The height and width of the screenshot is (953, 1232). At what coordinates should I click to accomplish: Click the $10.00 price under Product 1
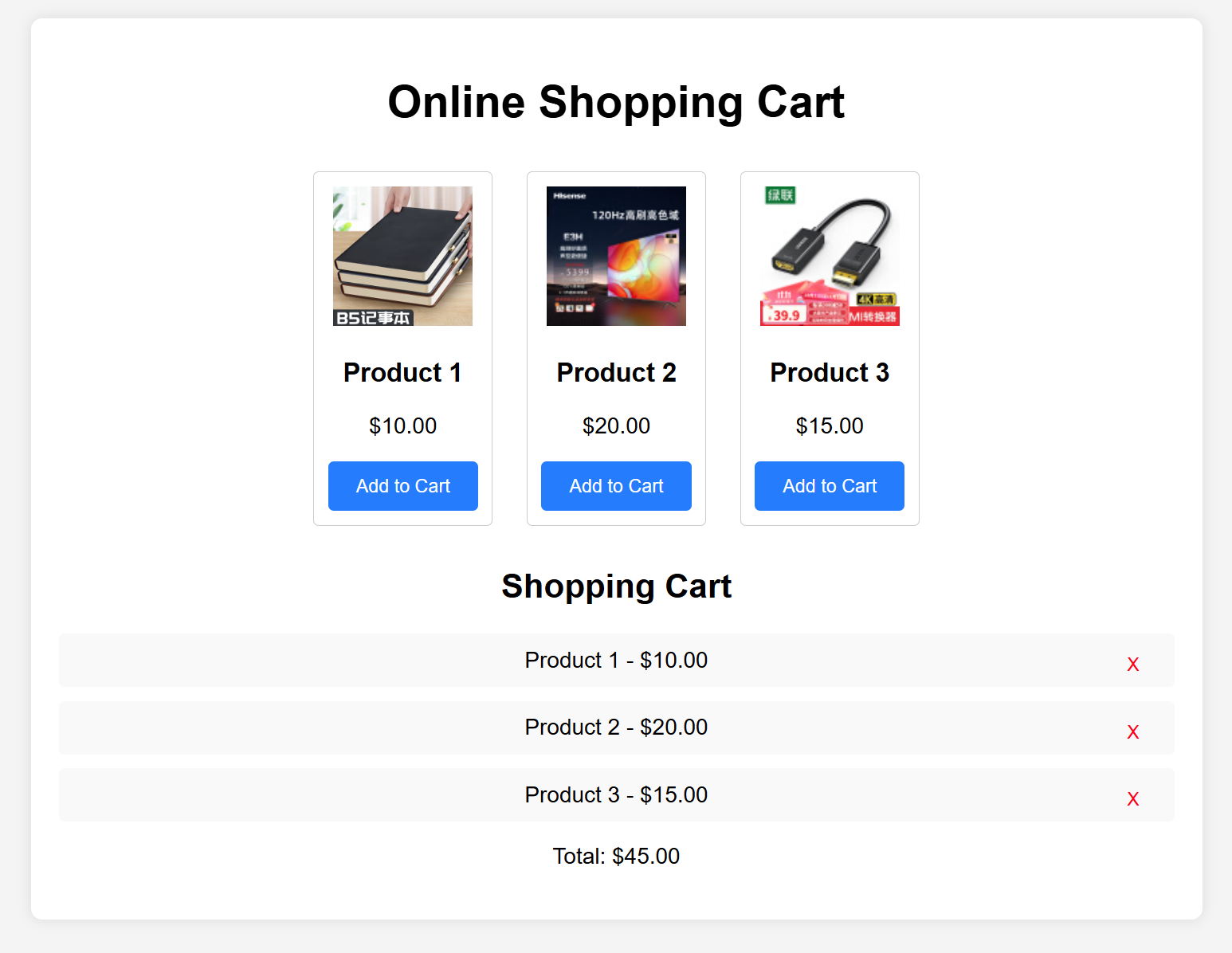click(402, 426)
